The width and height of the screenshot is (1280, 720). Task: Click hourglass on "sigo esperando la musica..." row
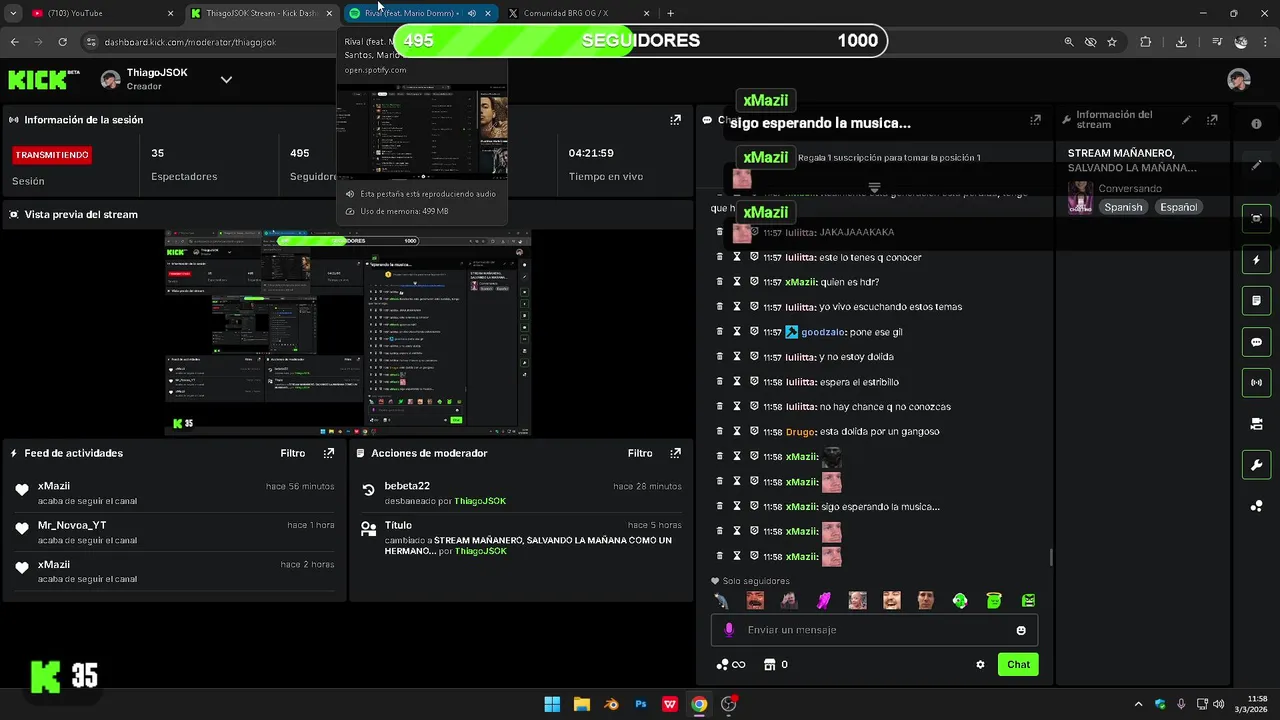(x=737, y=507)
